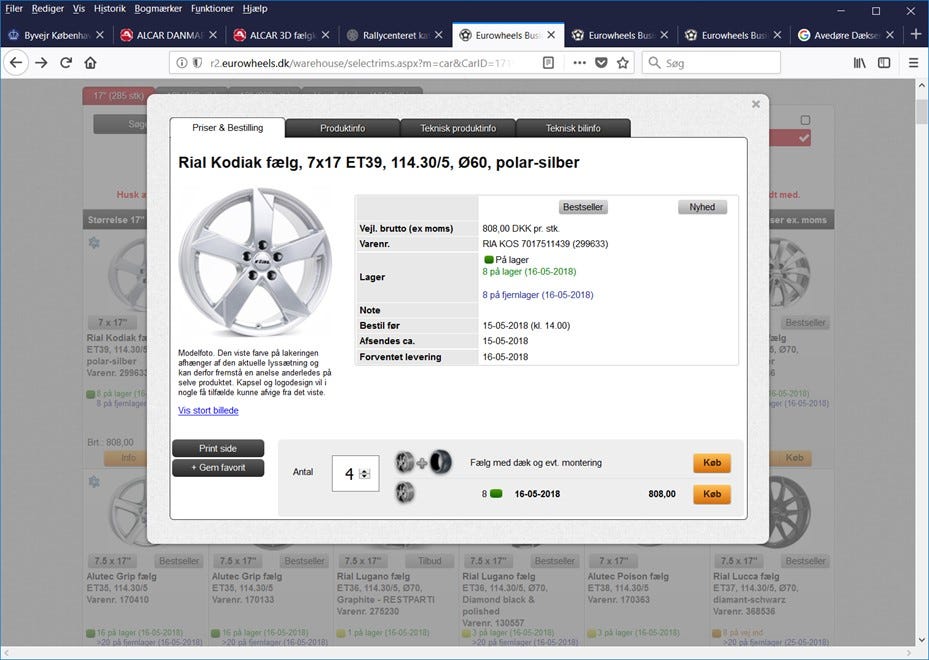Click the Antal quantity field
Screen dimensions: 929x660
(355, 473)
